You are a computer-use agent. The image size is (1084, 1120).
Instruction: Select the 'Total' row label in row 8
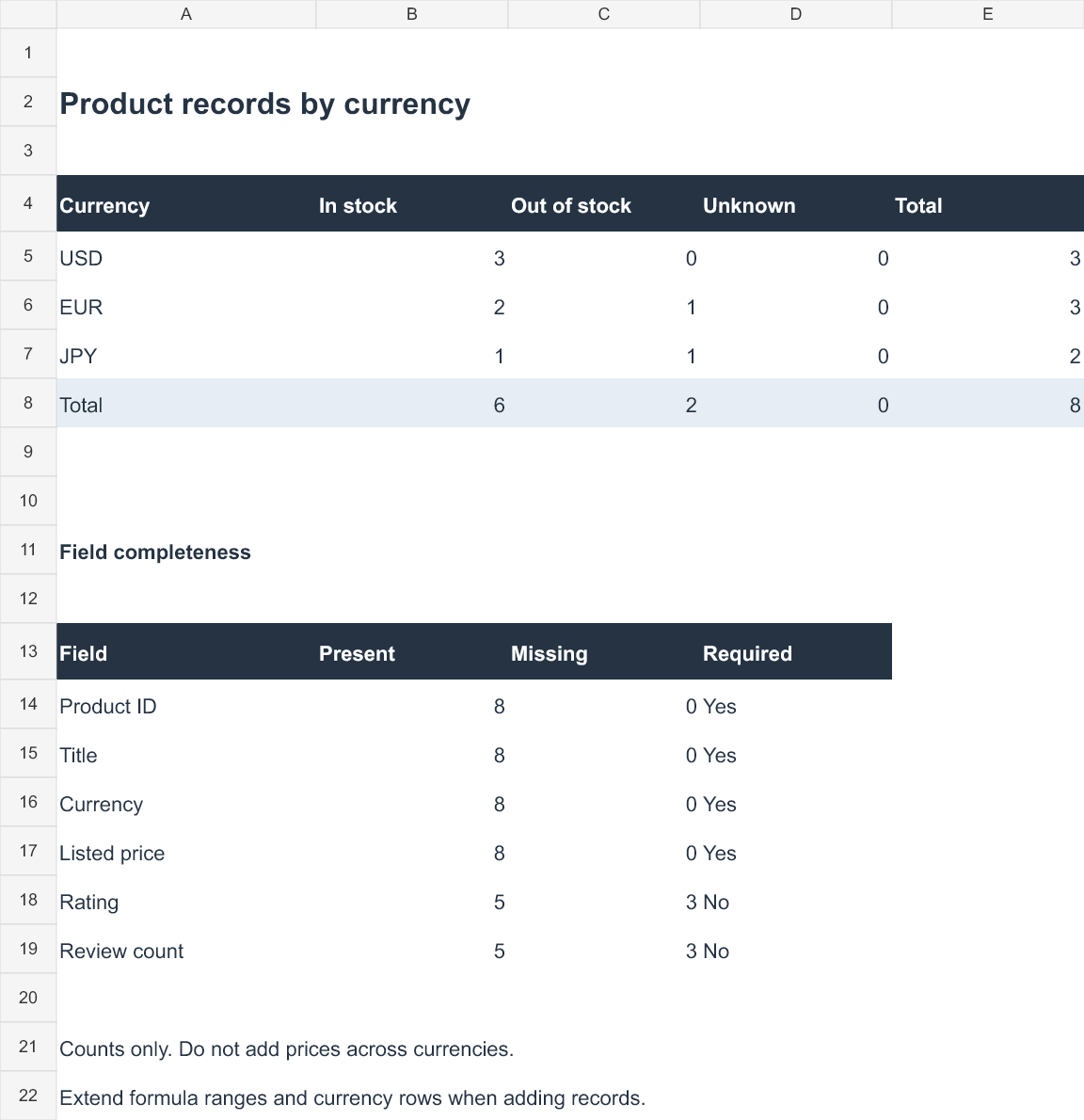pyautogui.click(x=186, y=405)
